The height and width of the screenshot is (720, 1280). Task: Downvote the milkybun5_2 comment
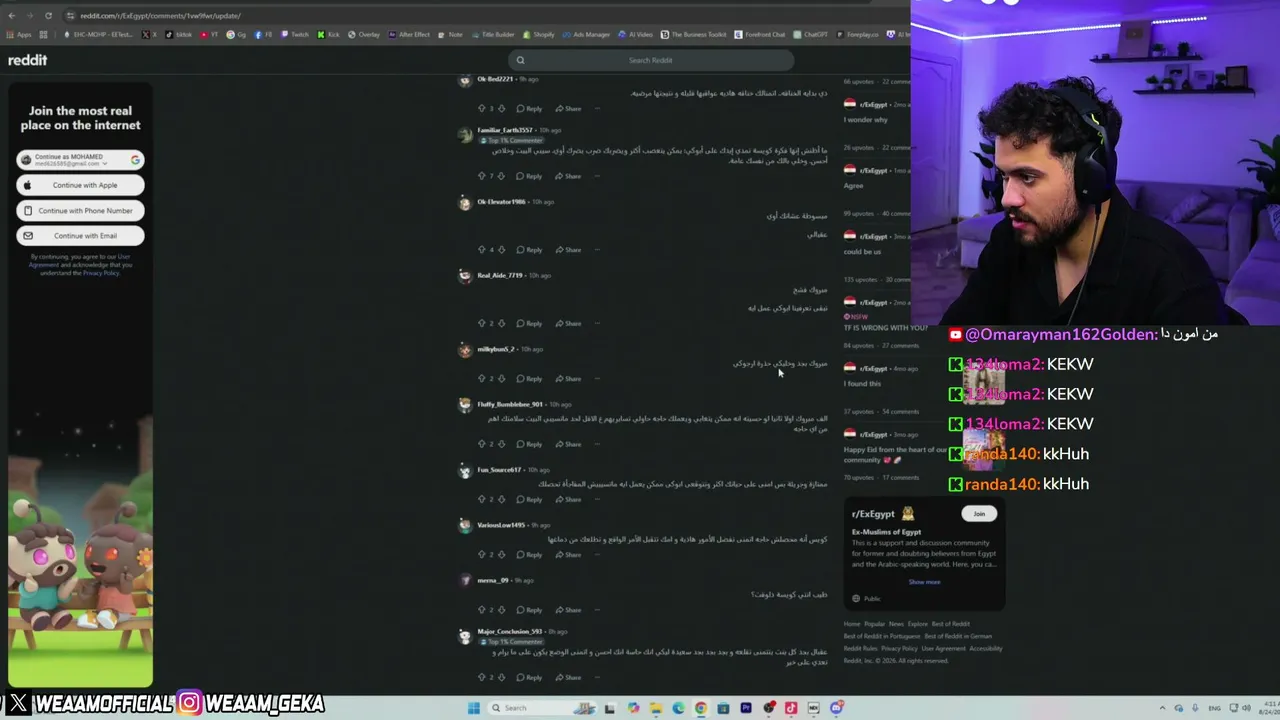point(501,378)
